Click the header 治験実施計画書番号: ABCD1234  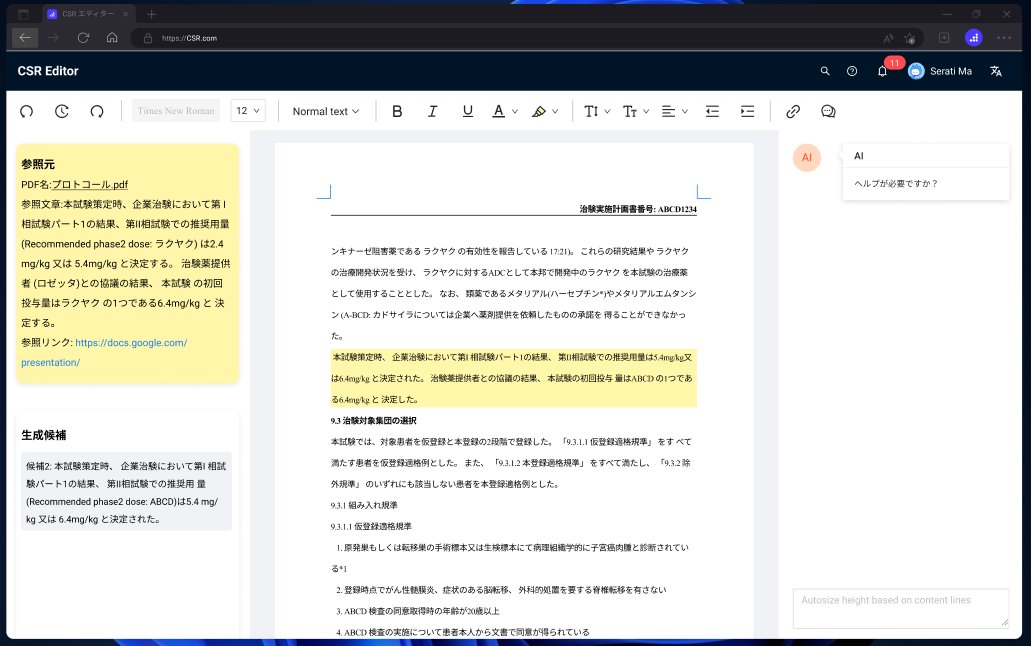coord(638,209)
